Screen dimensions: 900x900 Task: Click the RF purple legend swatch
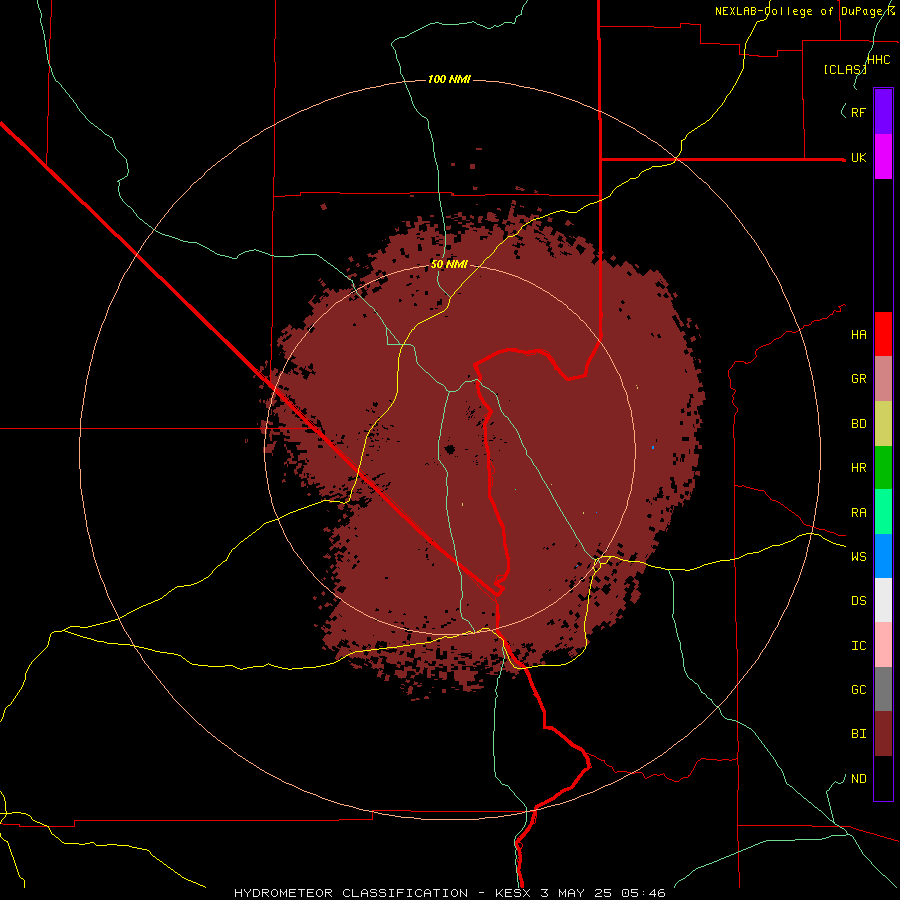coord(883,111)
